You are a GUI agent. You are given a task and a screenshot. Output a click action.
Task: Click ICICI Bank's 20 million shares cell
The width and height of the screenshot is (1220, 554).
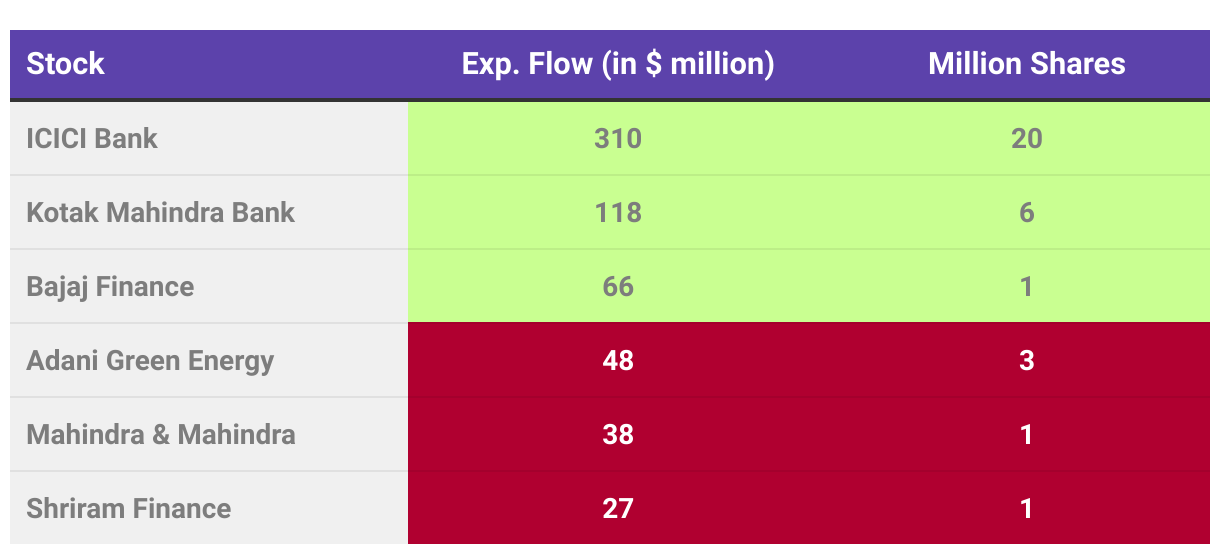[x=1027, y=138]
